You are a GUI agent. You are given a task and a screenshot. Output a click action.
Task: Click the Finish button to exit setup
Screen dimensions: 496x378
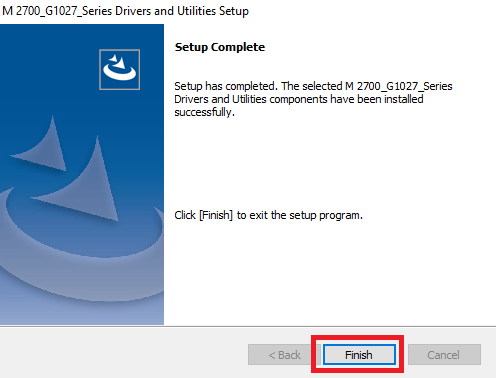click(359, 355)
